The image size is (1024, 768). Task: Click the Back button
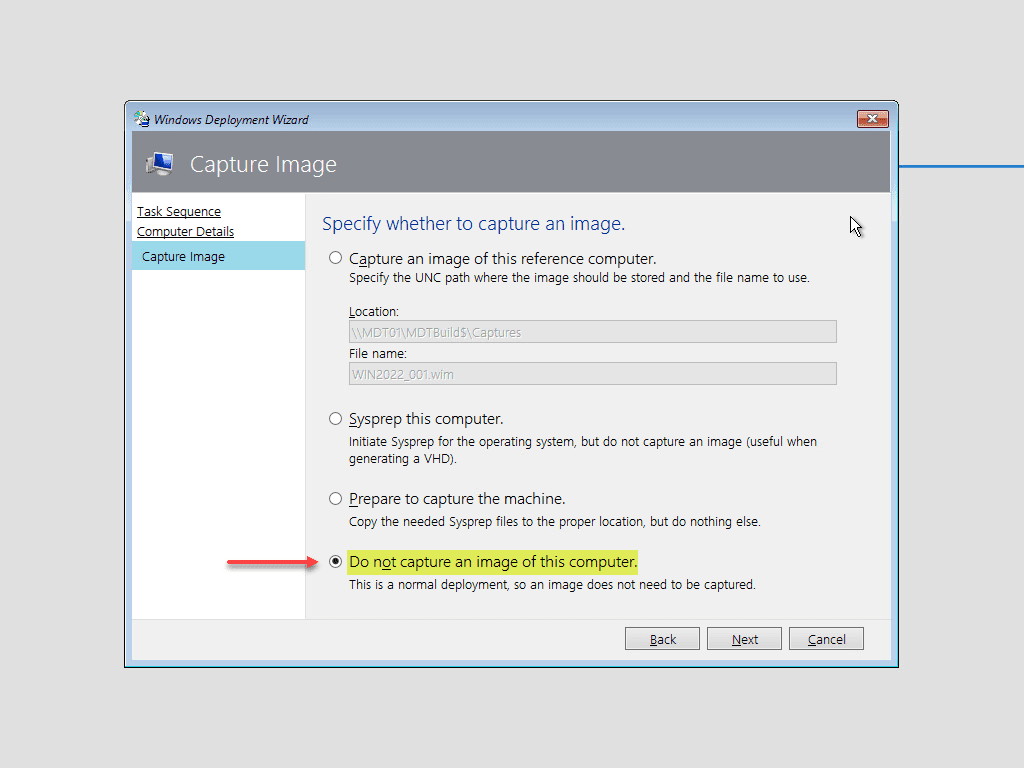tap(662, 638)
